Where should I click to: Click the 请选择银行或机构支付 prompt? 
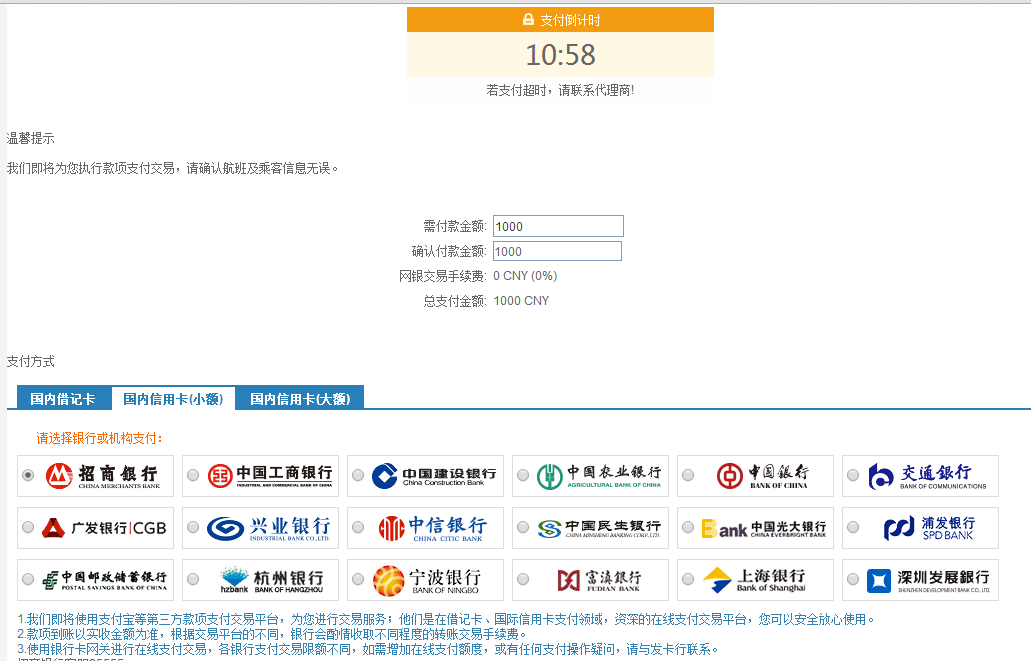pos(99,438)
